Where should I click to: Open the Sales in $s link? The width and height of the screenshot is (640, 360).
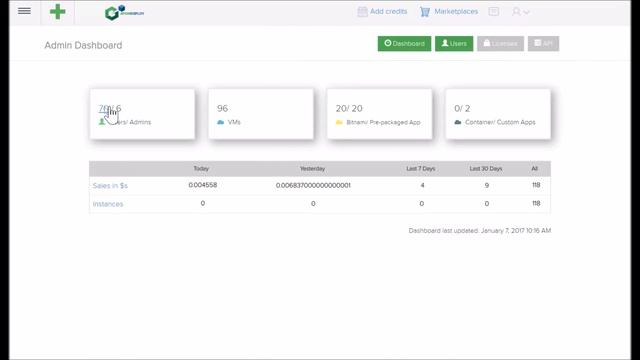[110, 186]
